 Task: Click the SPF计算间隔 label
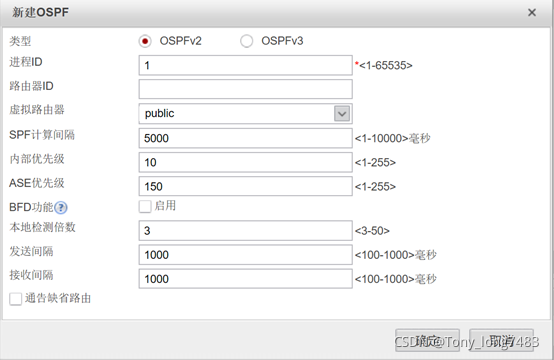[x=42, y=135]
